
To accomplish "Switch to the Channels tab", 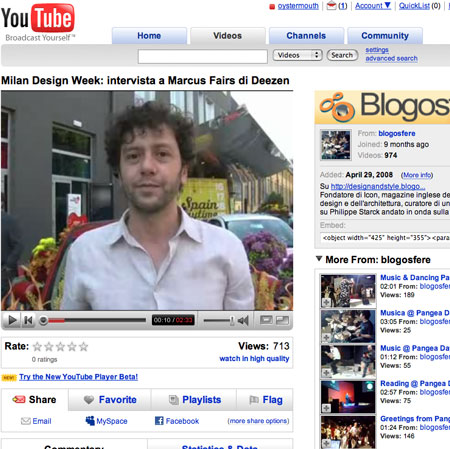I will click(306, 36).
